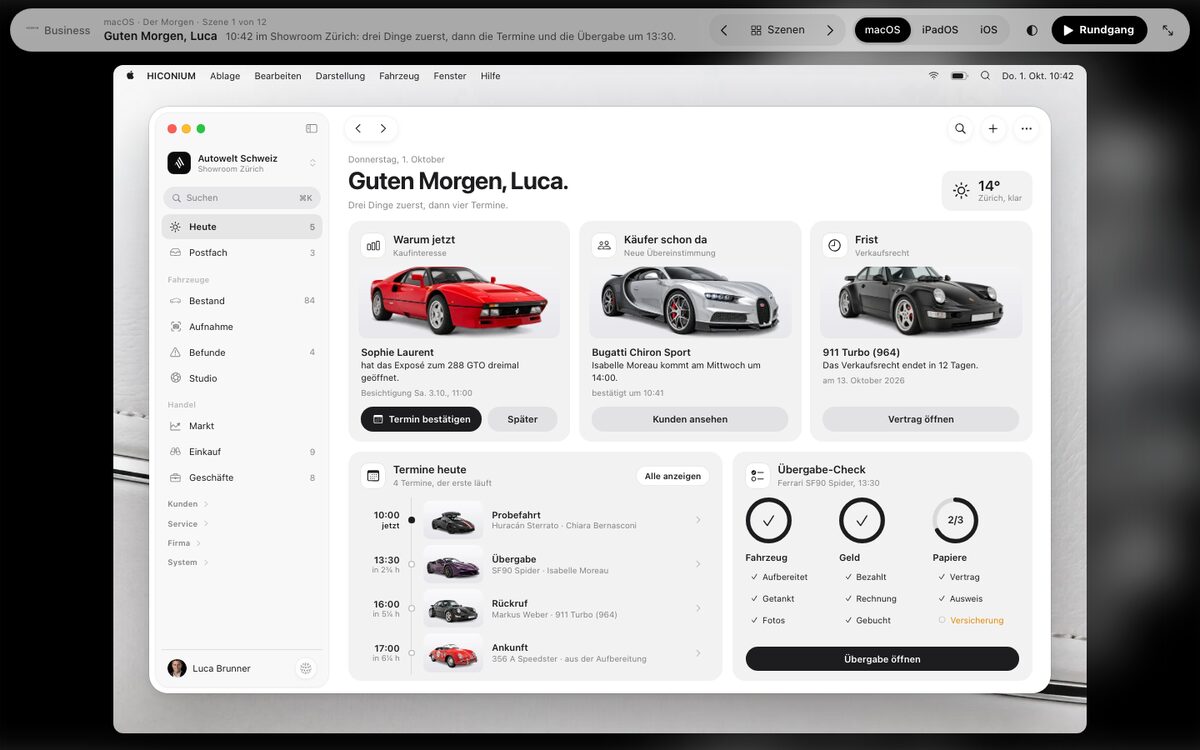Viewport: 1200px width, 750px height.
Task: Click Termin bestätigen button
Action: (421, 419)
